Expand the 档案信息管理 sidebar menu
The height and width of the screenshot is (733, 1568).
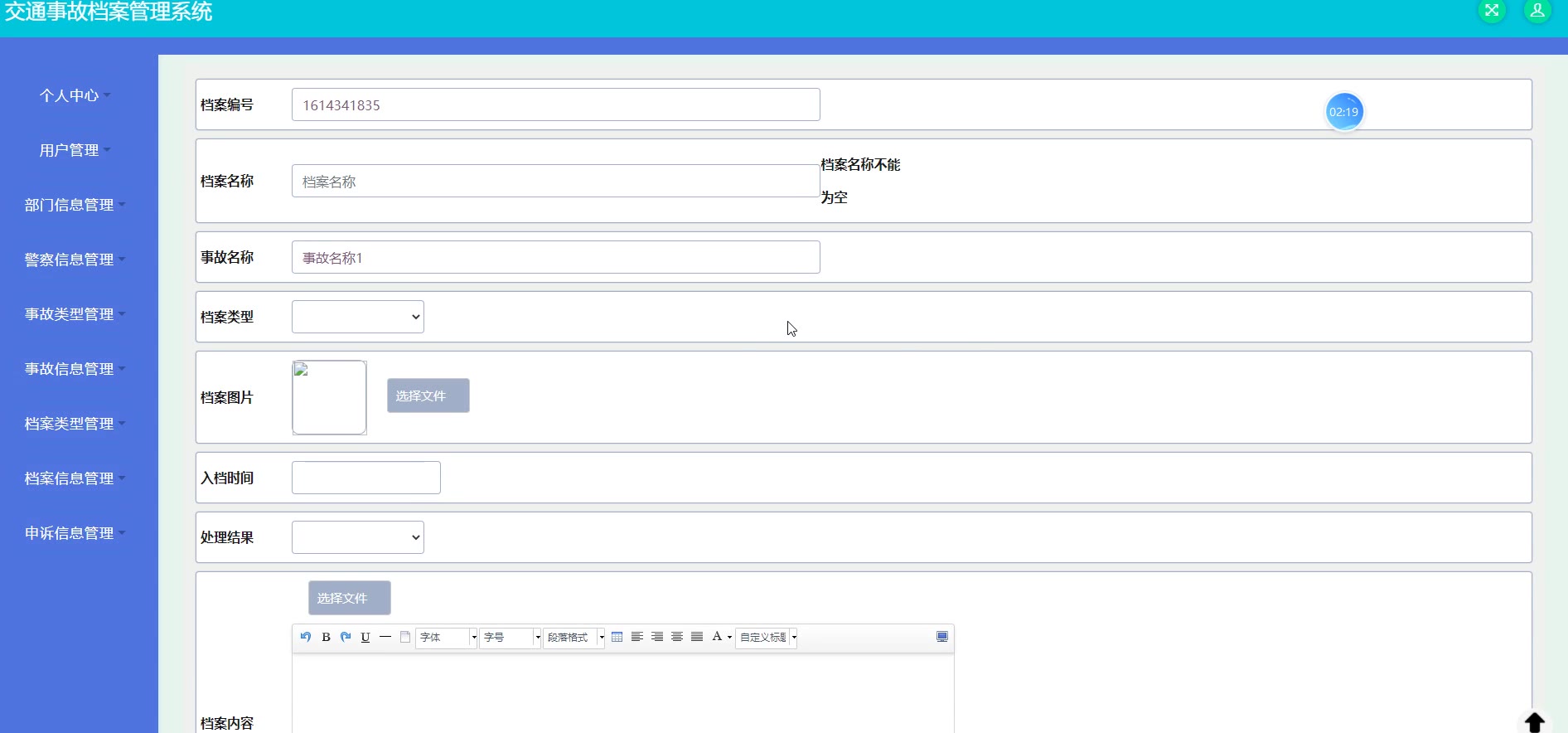click(75, 478)
